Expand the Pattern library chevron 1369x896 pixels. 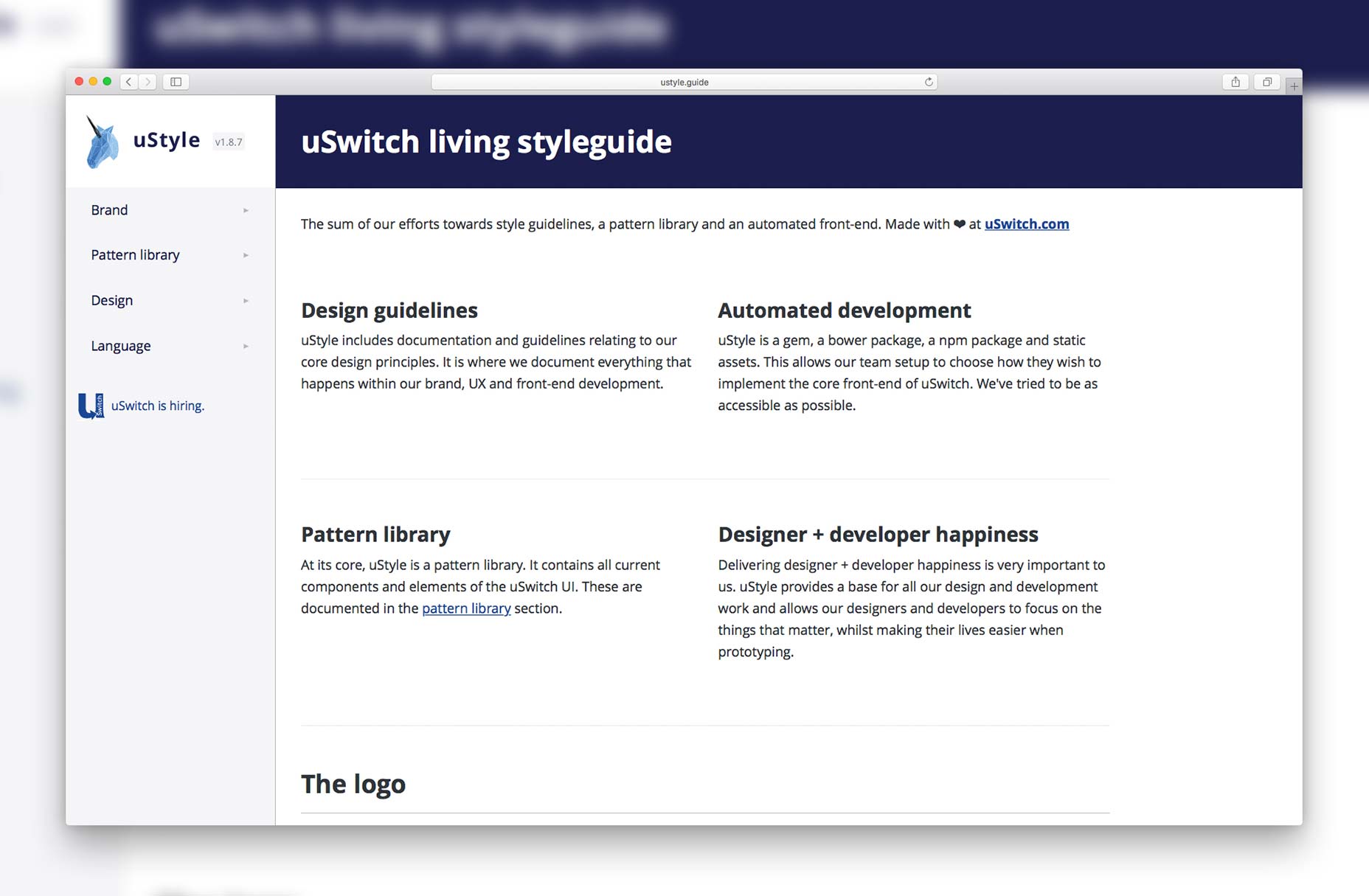coord(246,255)
